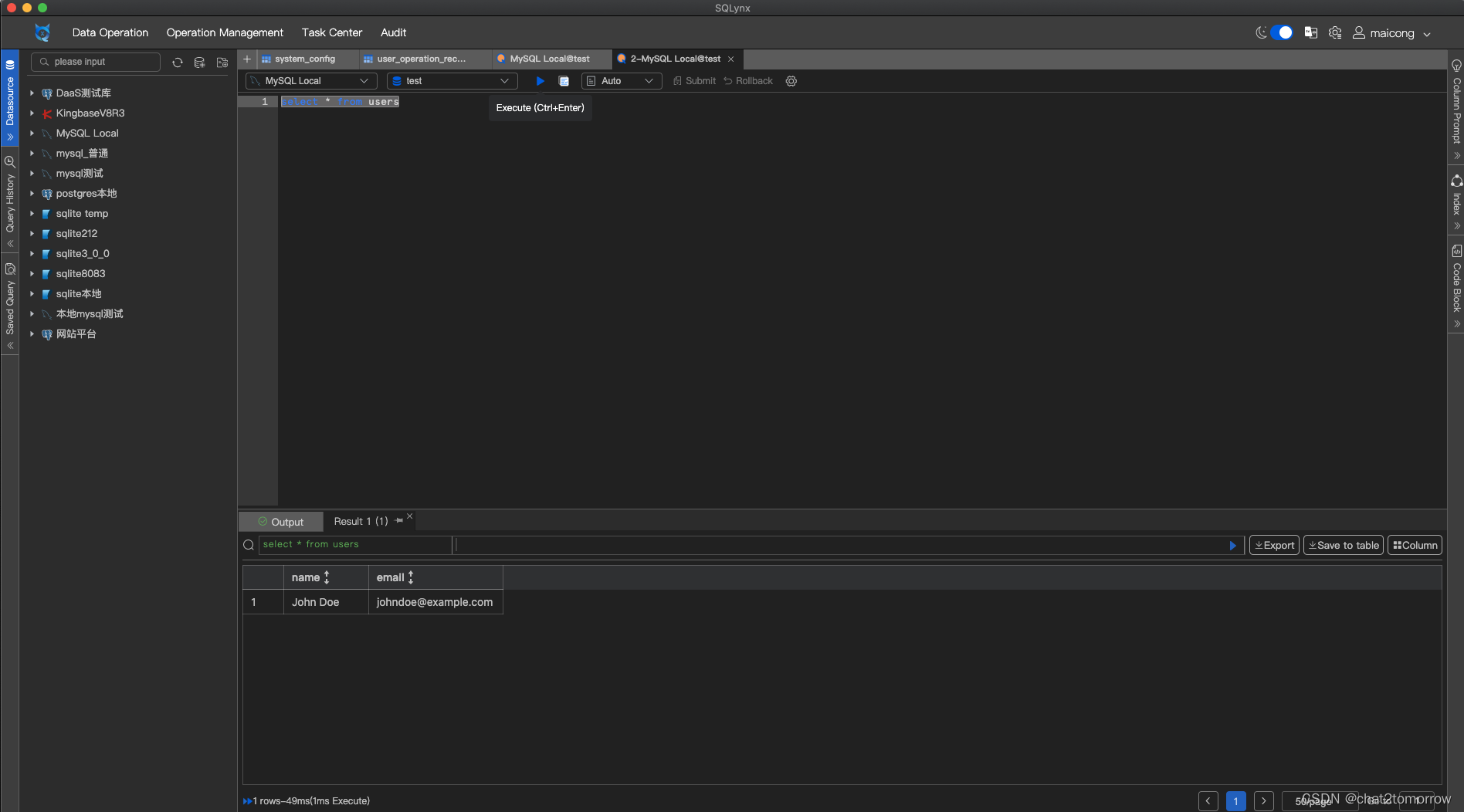
Task: Open editor settings via the gear icon
Action: coord(791,80)
